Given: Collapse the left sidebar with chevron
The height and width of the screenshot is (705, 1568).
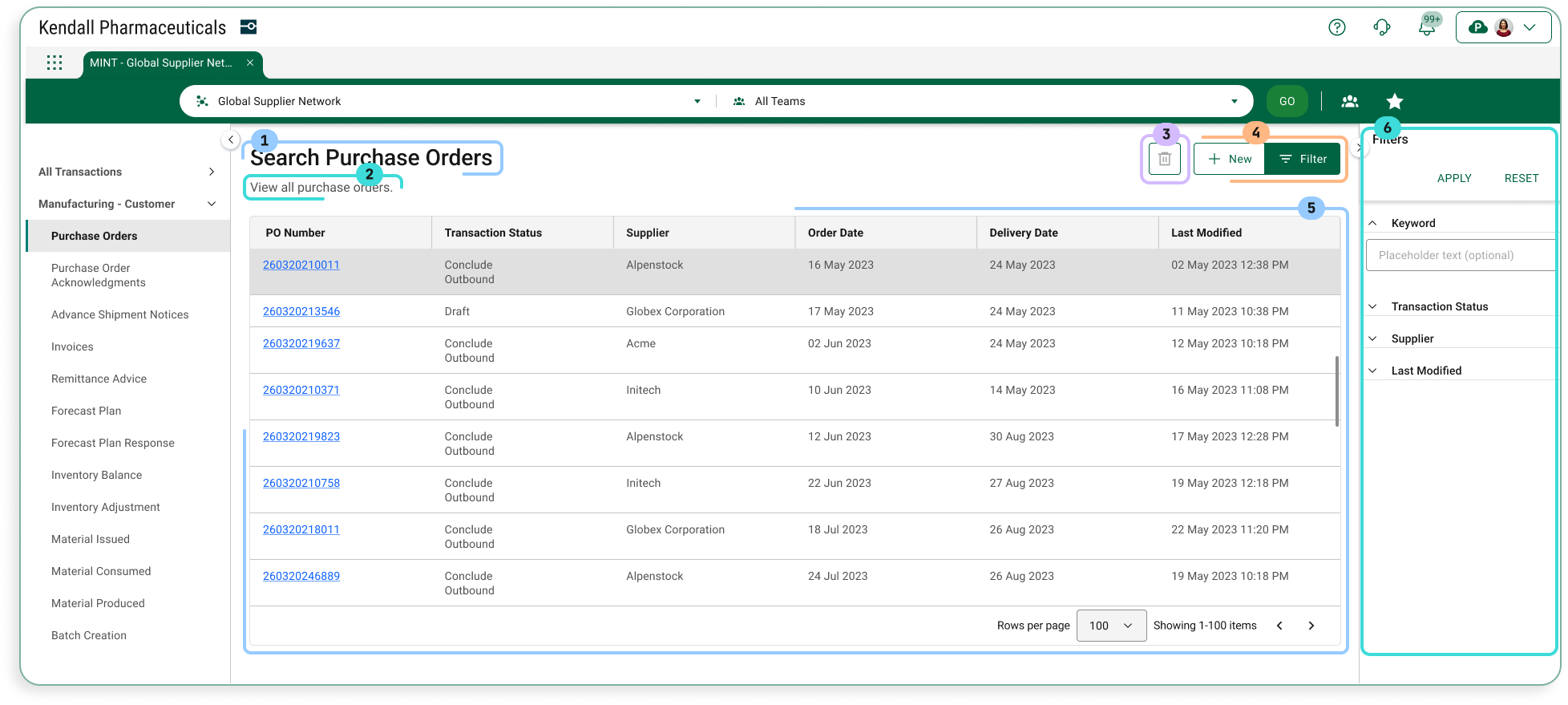Looking at the screenshot, I should [231, 140].
